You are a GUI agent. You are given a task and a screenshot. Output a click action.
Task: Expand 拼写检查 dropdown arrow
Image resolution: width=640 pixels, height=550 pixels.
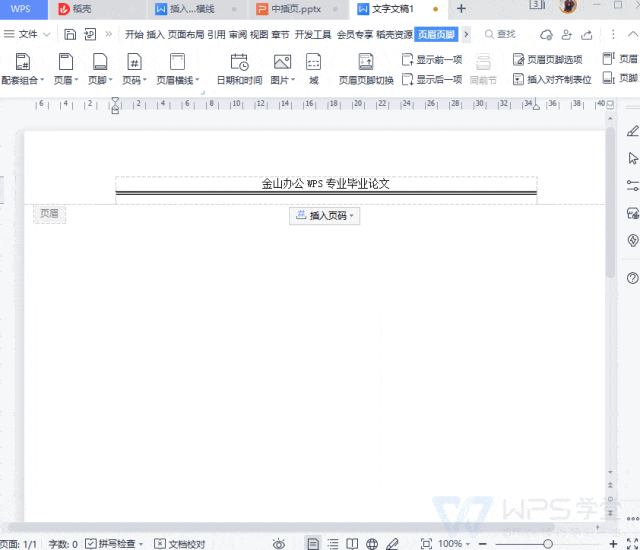(x=141, y=544)
